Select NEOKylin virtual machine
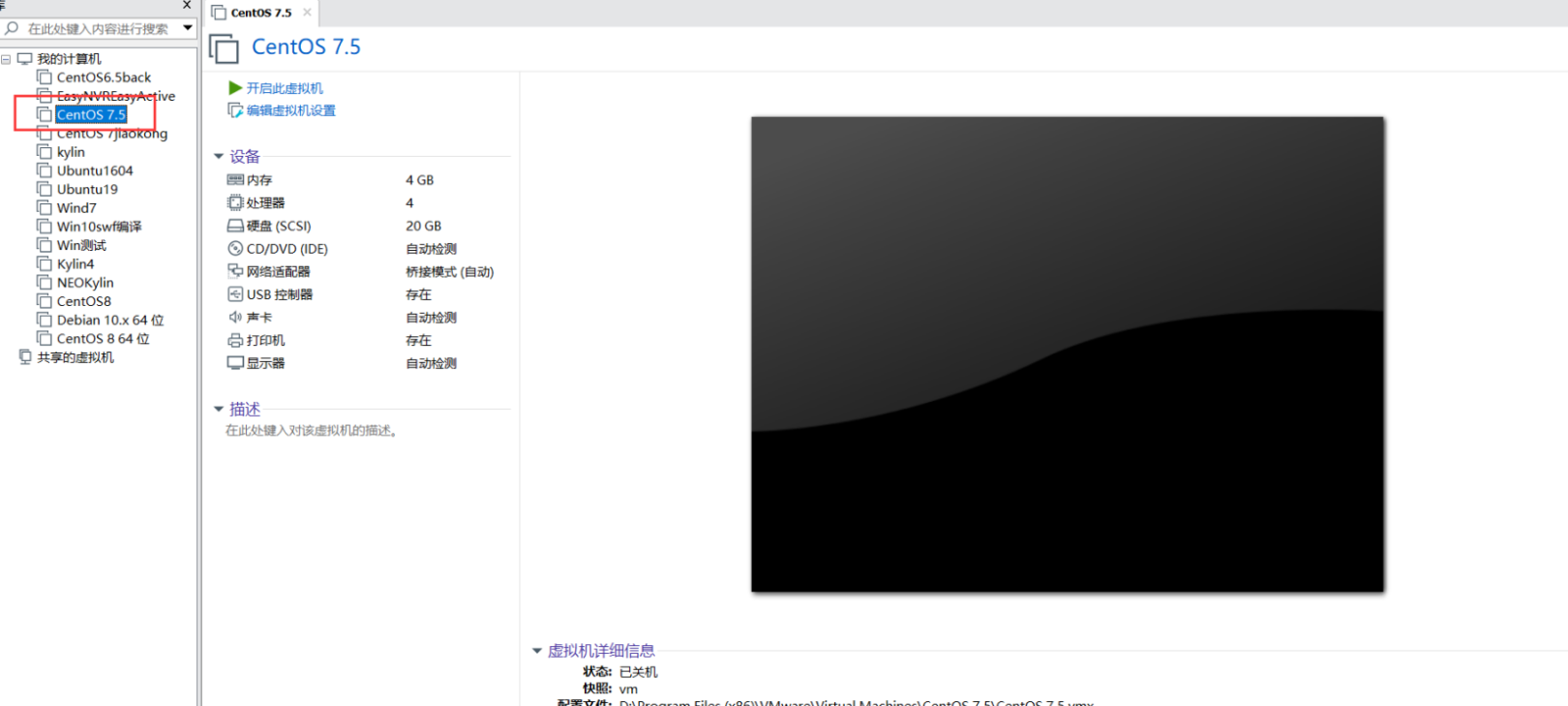 (x=85, y=283)
